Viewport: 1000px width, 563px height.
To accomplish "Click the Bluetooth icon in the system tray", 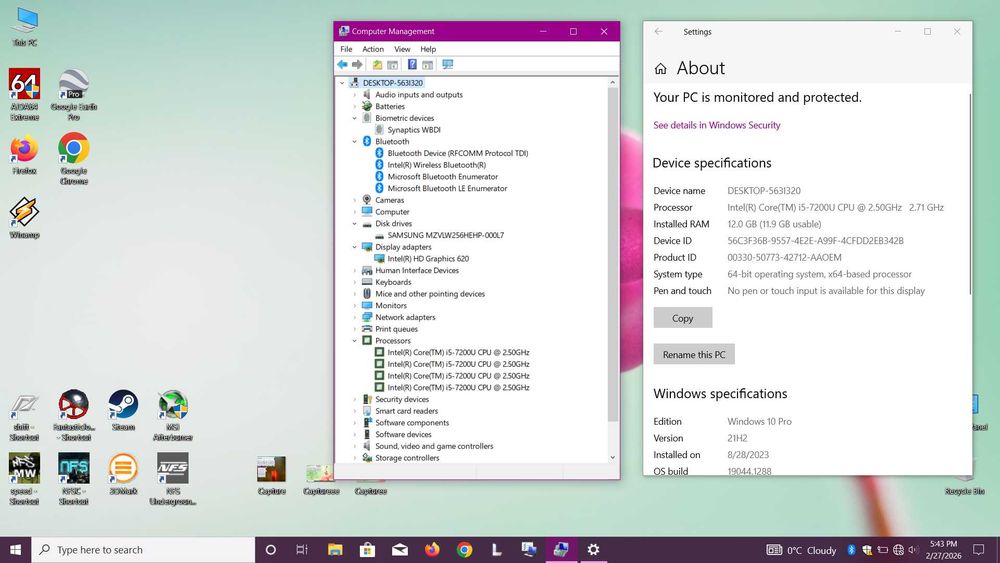I will click(x=851, y=550).
